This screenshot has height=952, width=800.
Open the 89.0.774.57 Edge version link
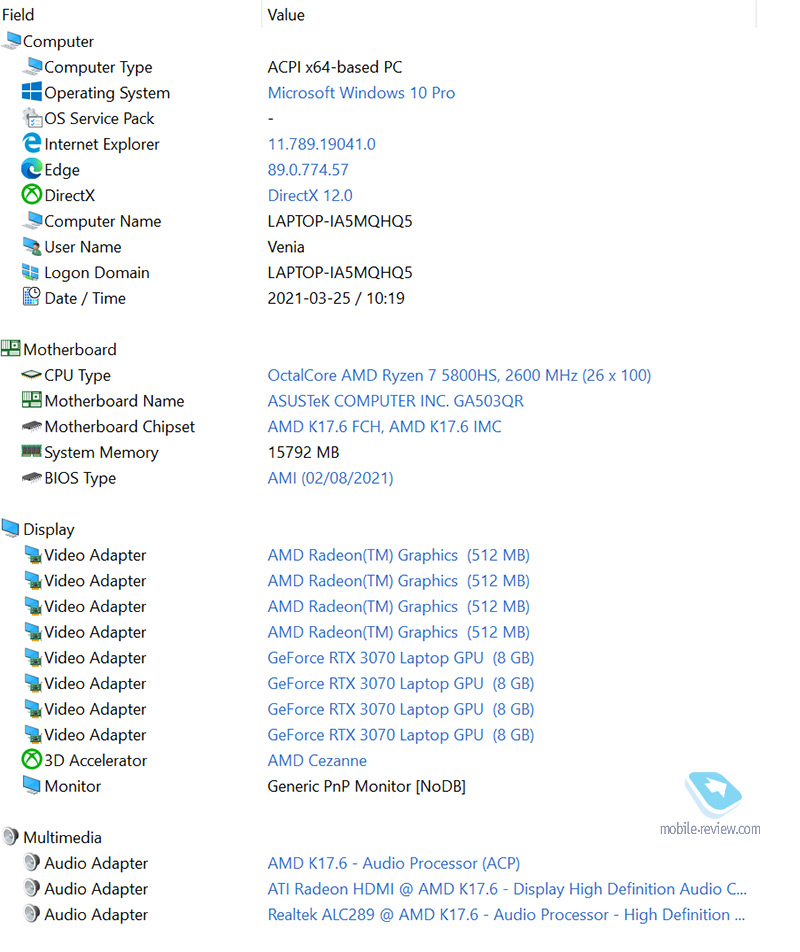pyautogui.click(x=308, y=169)
